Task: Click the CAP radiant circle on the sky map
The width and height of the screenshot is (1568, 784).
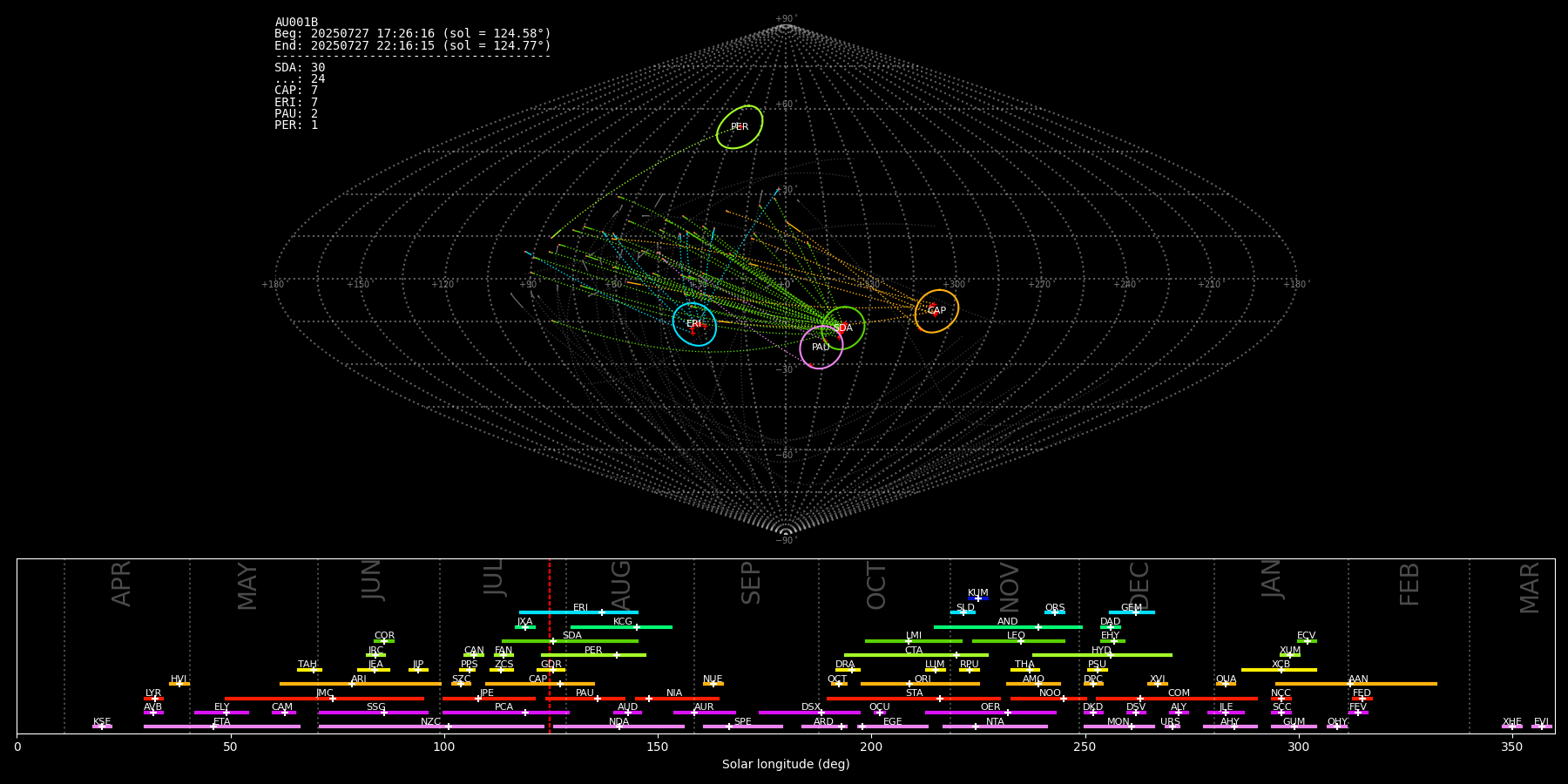Action: [x=936, y=311]
